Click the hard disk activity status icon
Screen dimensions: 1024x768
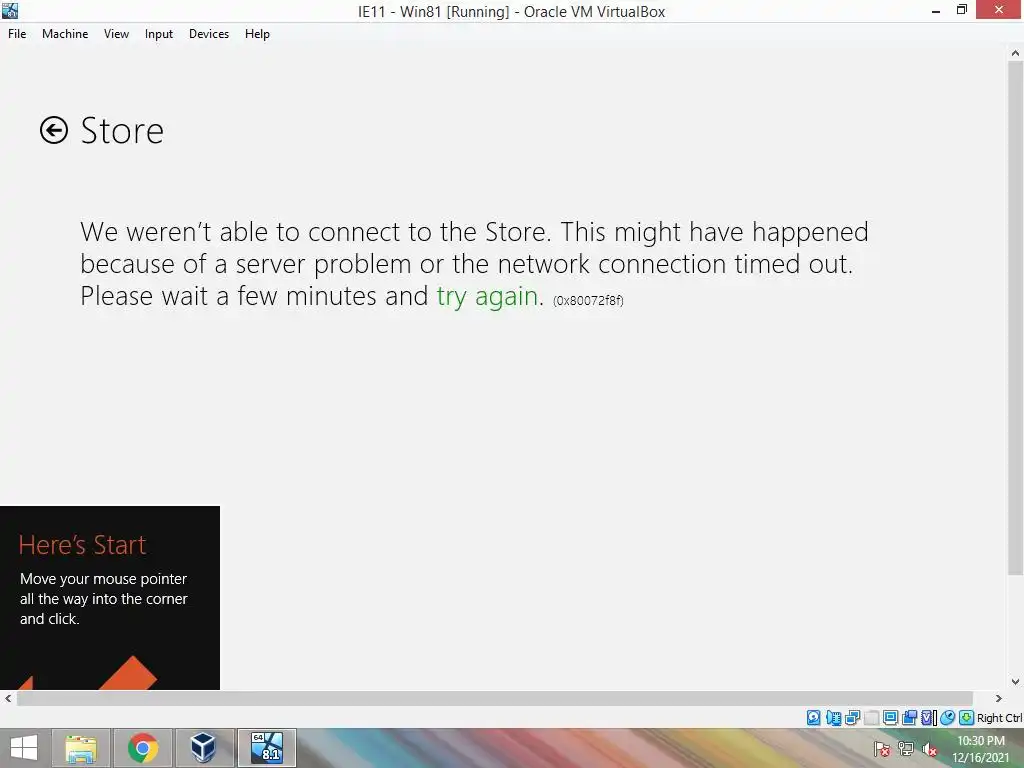pyautogui.click(x=814, y=718)
